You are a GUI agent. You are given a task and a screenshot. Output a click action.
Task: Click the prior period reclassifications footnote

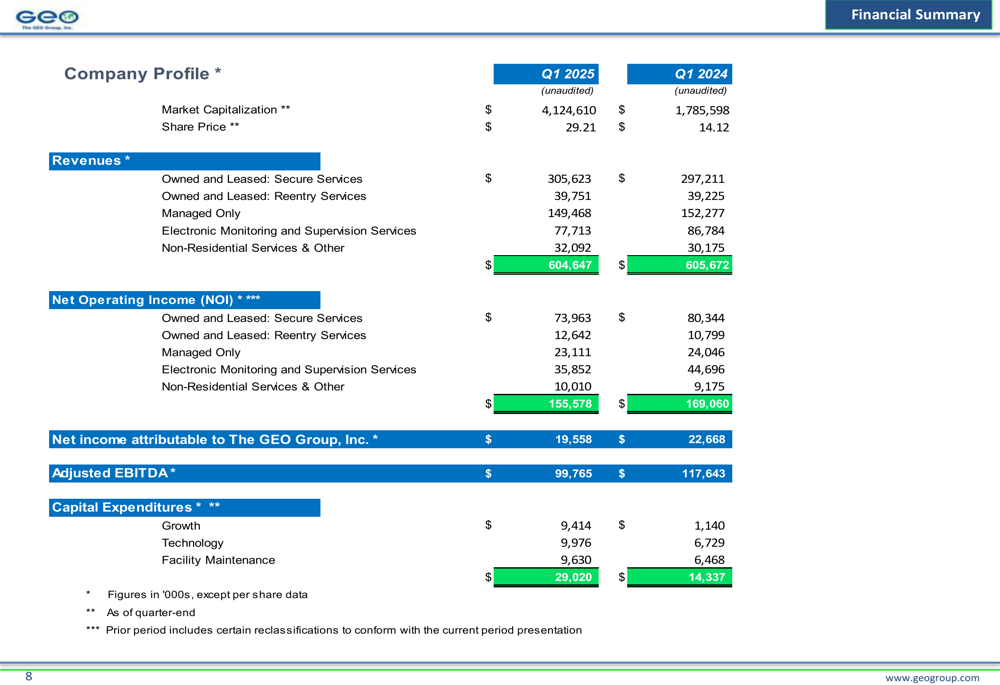344,630
